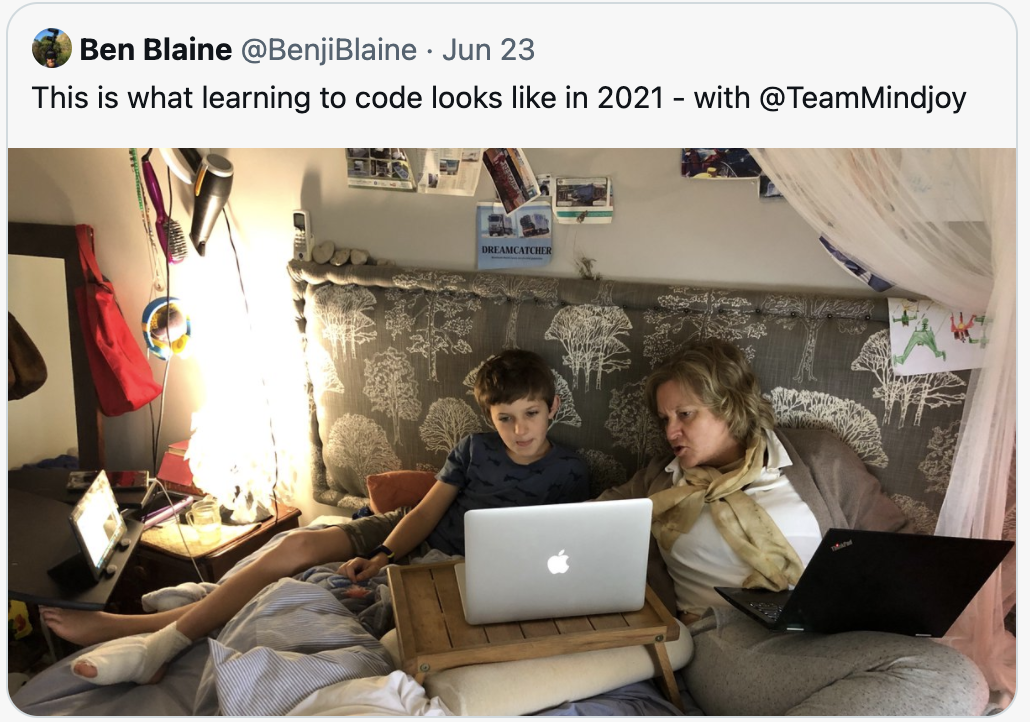This screenshot has height=722, width=1030.
Task: Click the glass mug on the nightstand
Action: pyautogui.click(x=205, y=522)
